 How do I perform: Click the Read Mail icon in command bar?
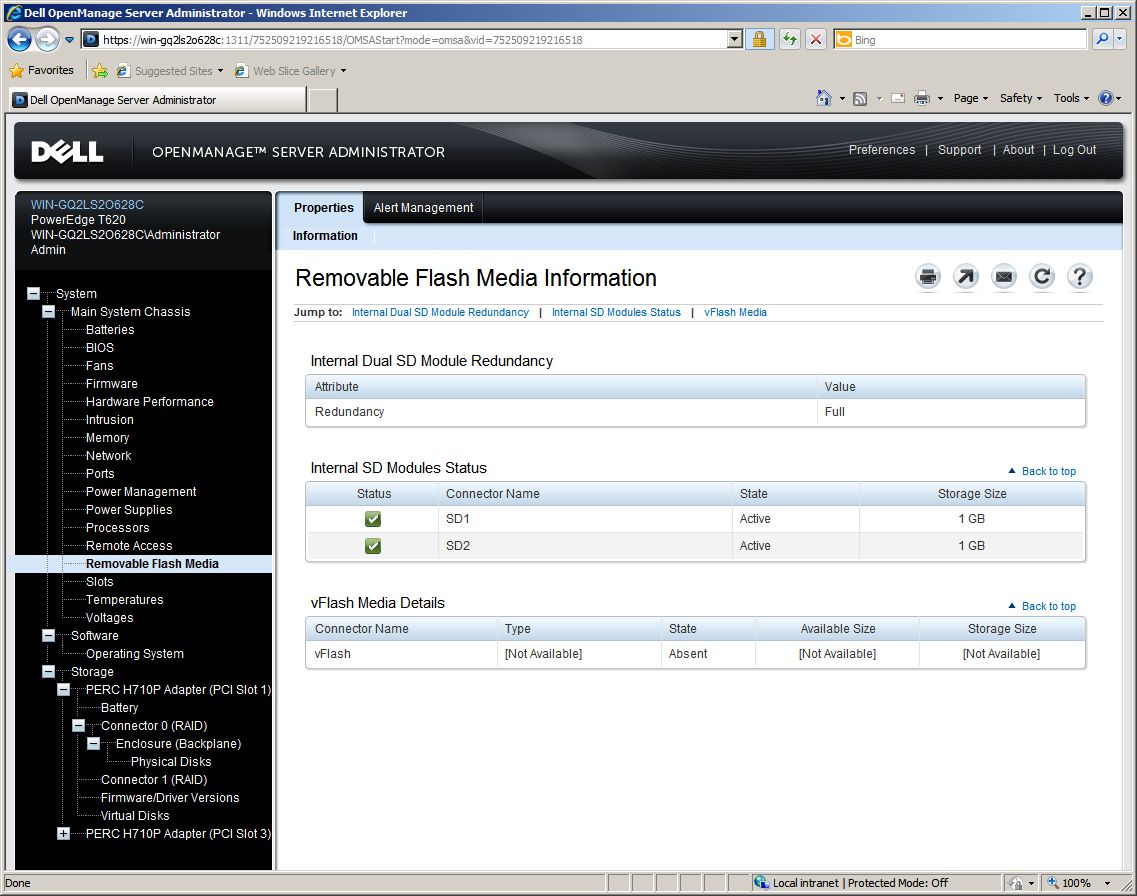898,99
